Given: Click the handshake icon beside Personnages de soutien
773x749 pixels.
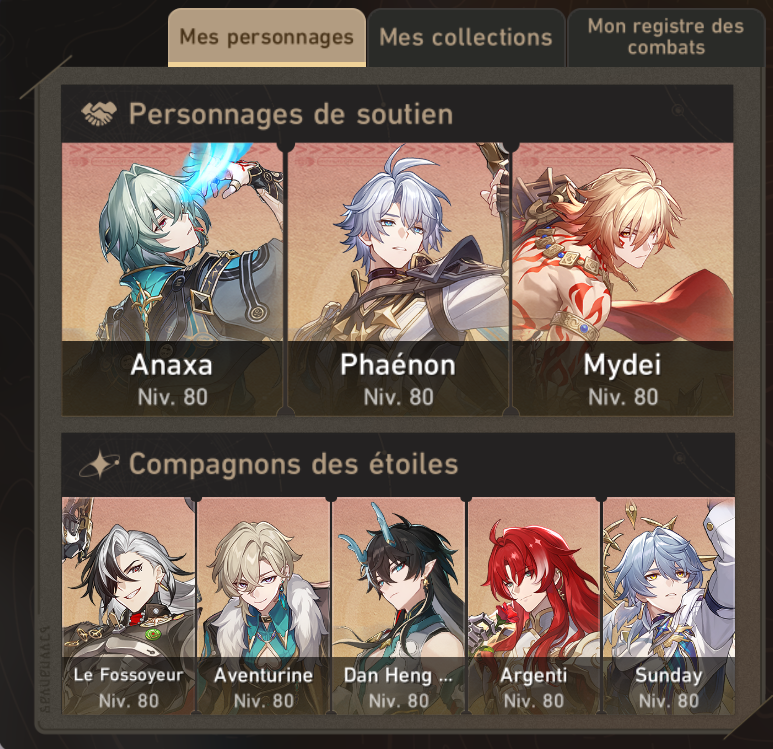Looking at the screenshot, I should [x=99, y=114].
